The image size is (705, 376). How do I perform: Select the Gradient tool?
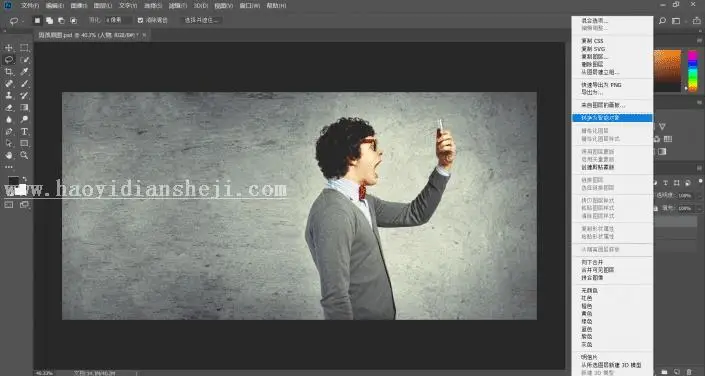(24, 107)
